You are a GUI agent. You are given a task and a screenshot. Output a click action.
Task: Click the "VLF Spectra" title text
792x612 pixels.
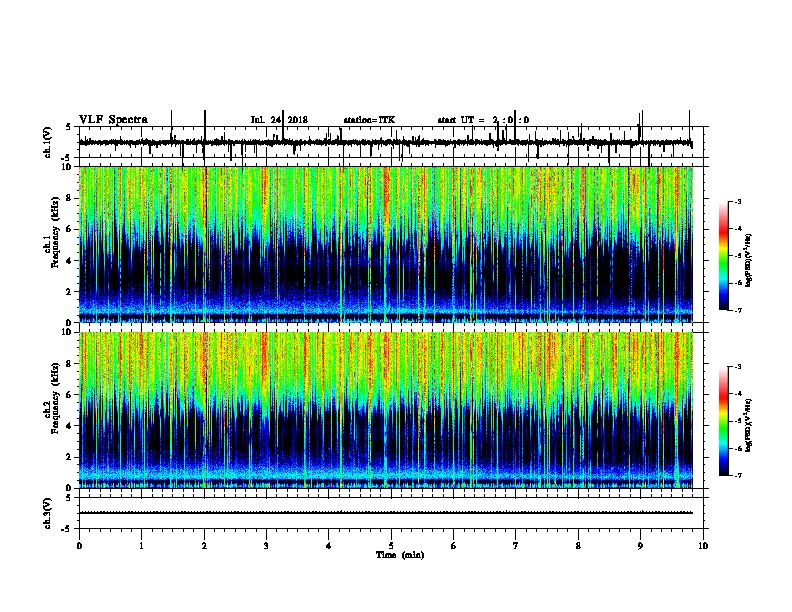point(113,120)
